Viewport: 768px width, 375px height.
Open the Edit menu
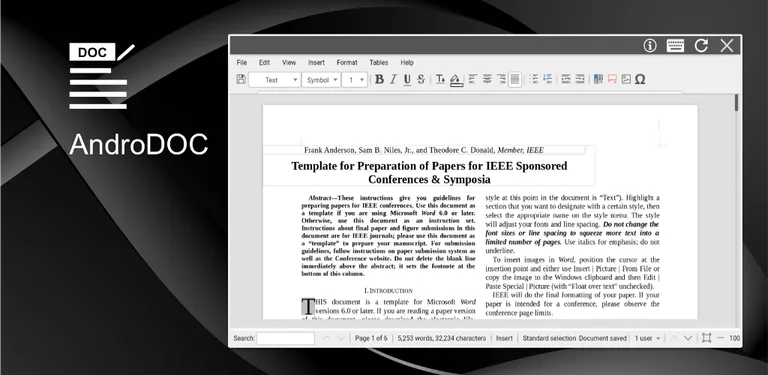[264, 63]
